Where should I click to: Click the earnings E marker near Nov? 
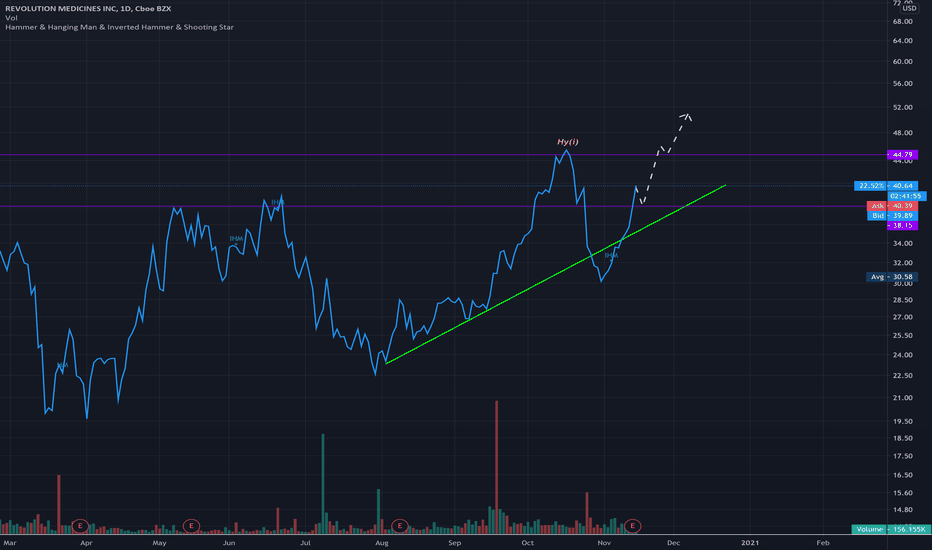click(632, 526)
